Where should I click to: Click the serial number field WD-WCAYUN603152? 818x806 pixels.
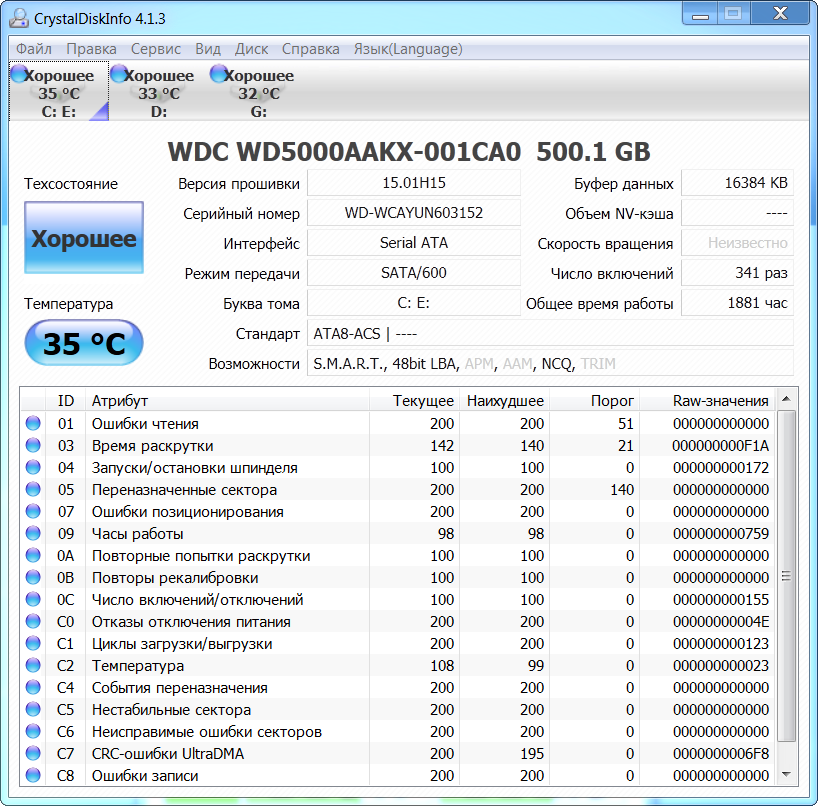coord(414,213)
